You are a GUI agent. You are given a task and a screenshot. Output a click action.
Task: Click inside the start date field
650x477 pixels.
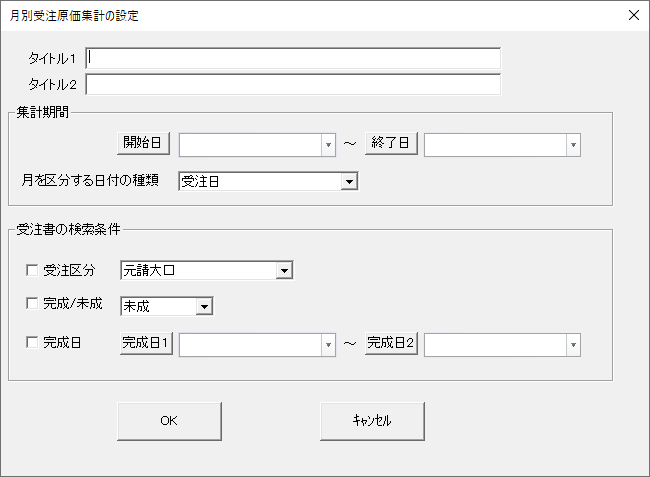250,144
